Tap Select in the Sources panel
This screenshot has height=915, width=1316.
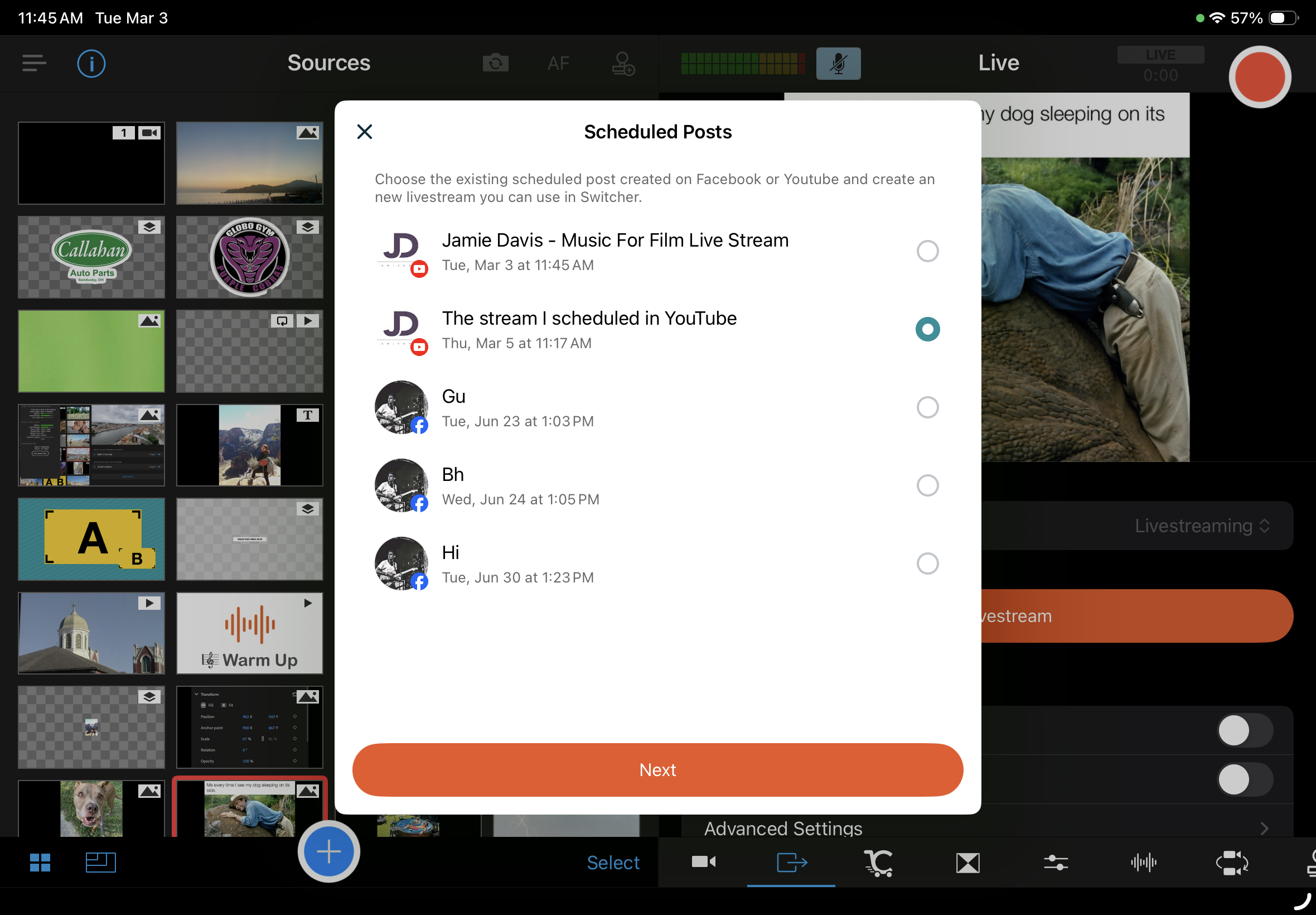click(x=612, y=862)
